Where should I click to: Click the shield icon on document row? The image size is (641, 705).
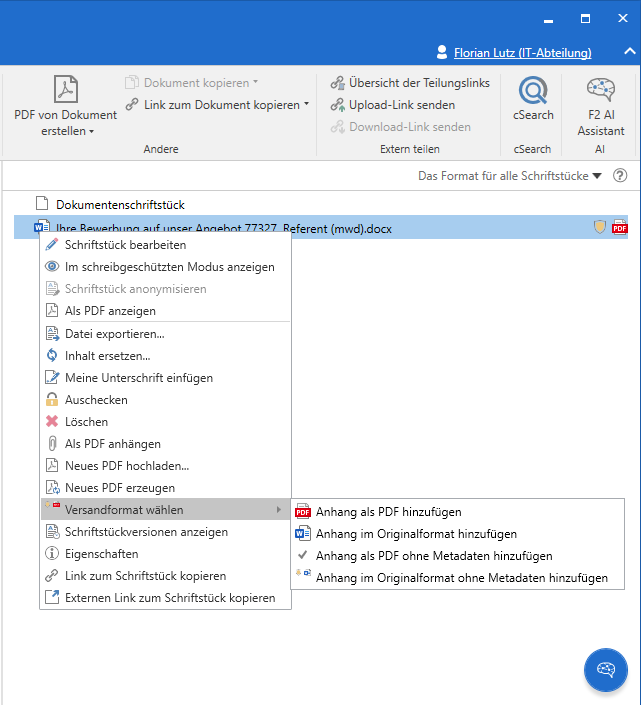click(600, 228)
